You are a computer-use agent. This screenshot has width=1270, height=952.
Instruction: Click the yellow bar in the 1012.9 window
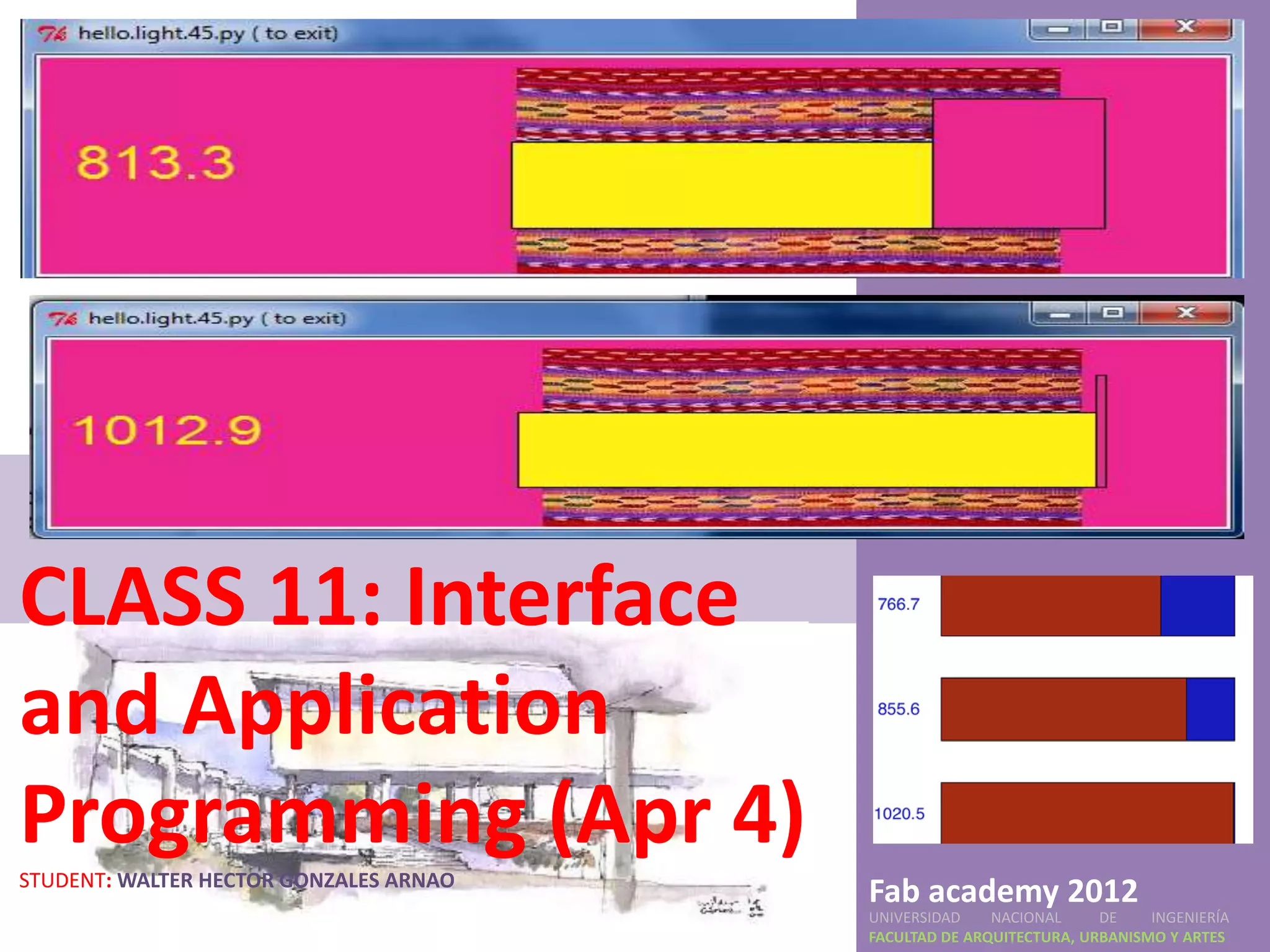click(807, 450)
